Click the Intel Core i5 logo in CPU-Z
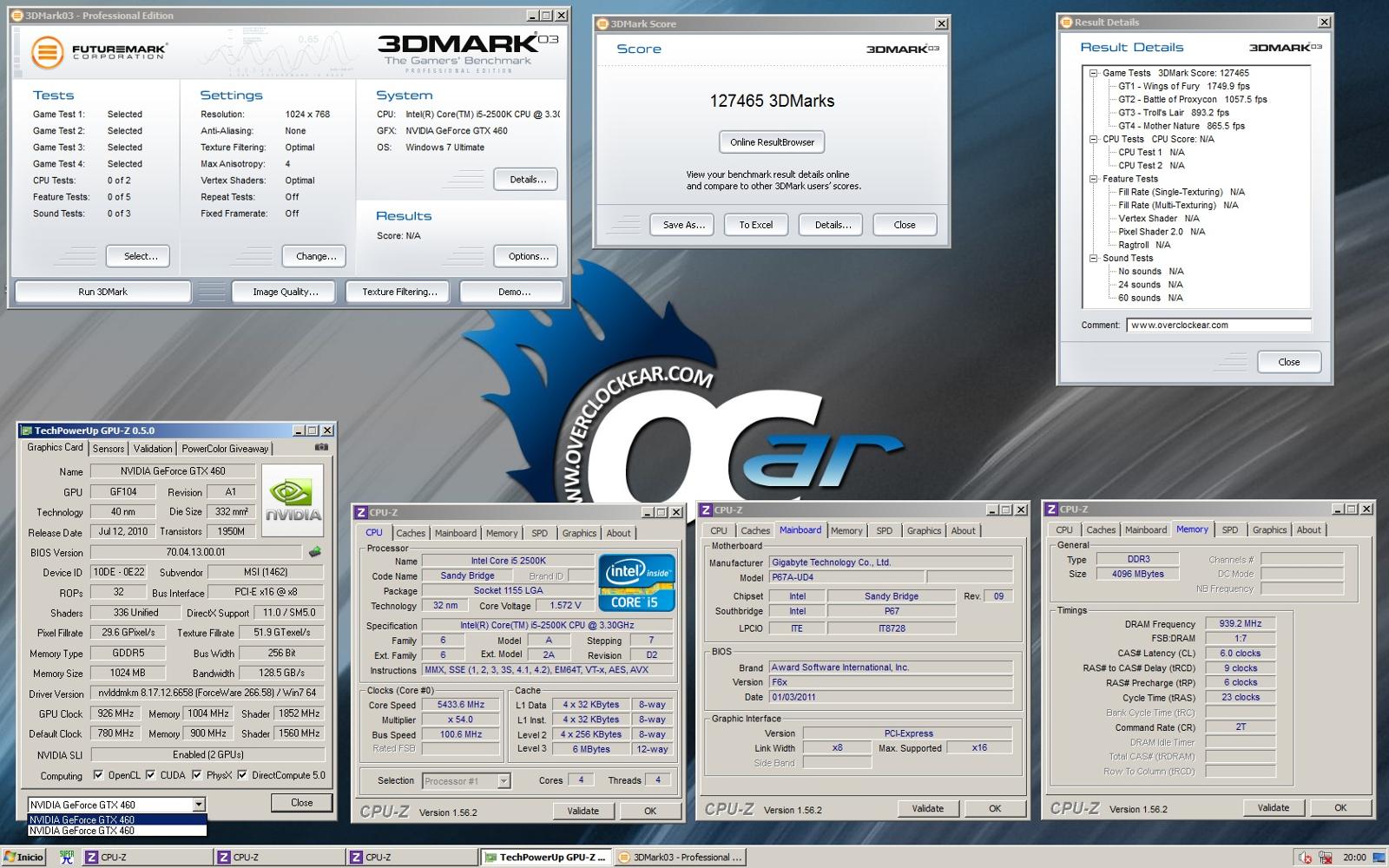Screen dimensions: 1389x868 point(636,582)
